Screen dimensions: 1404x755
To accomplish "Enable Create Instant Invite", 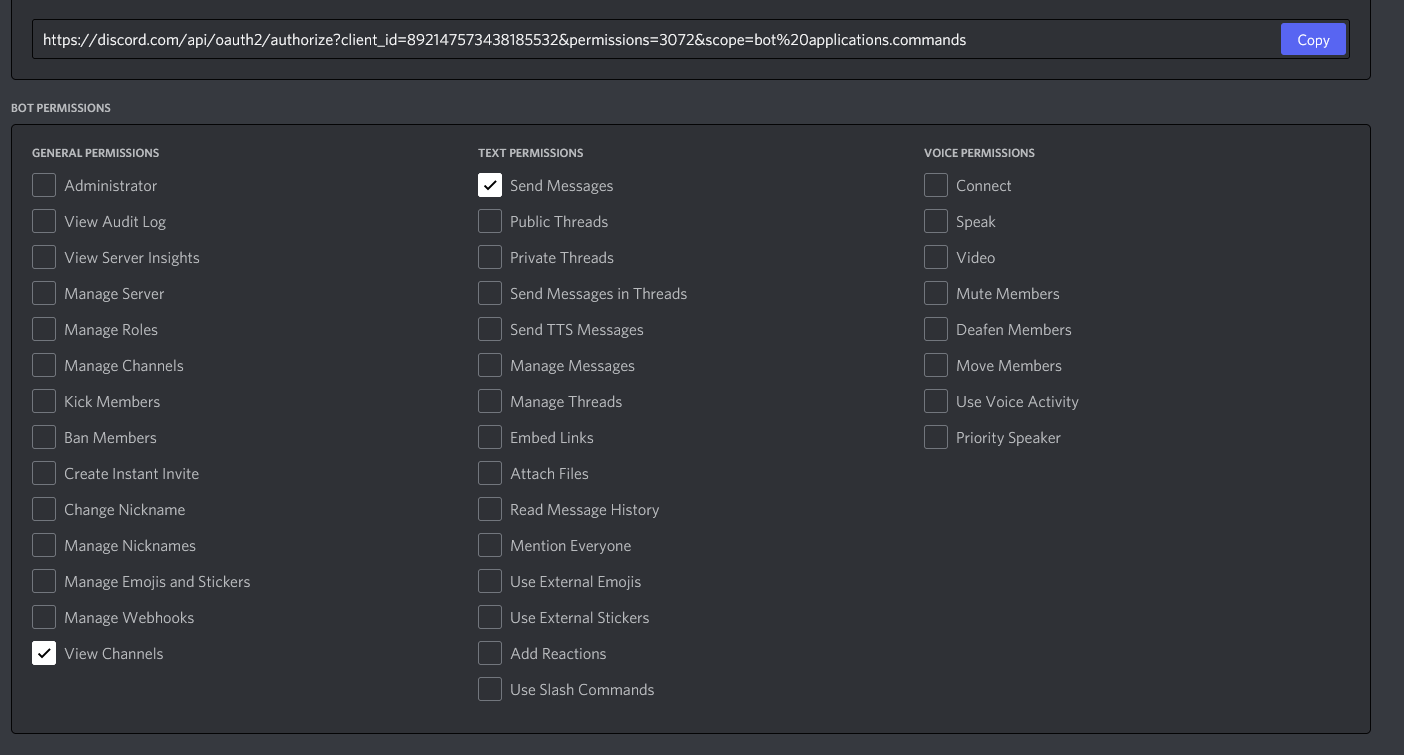I will pyautogui.click(x=44, y=473).
